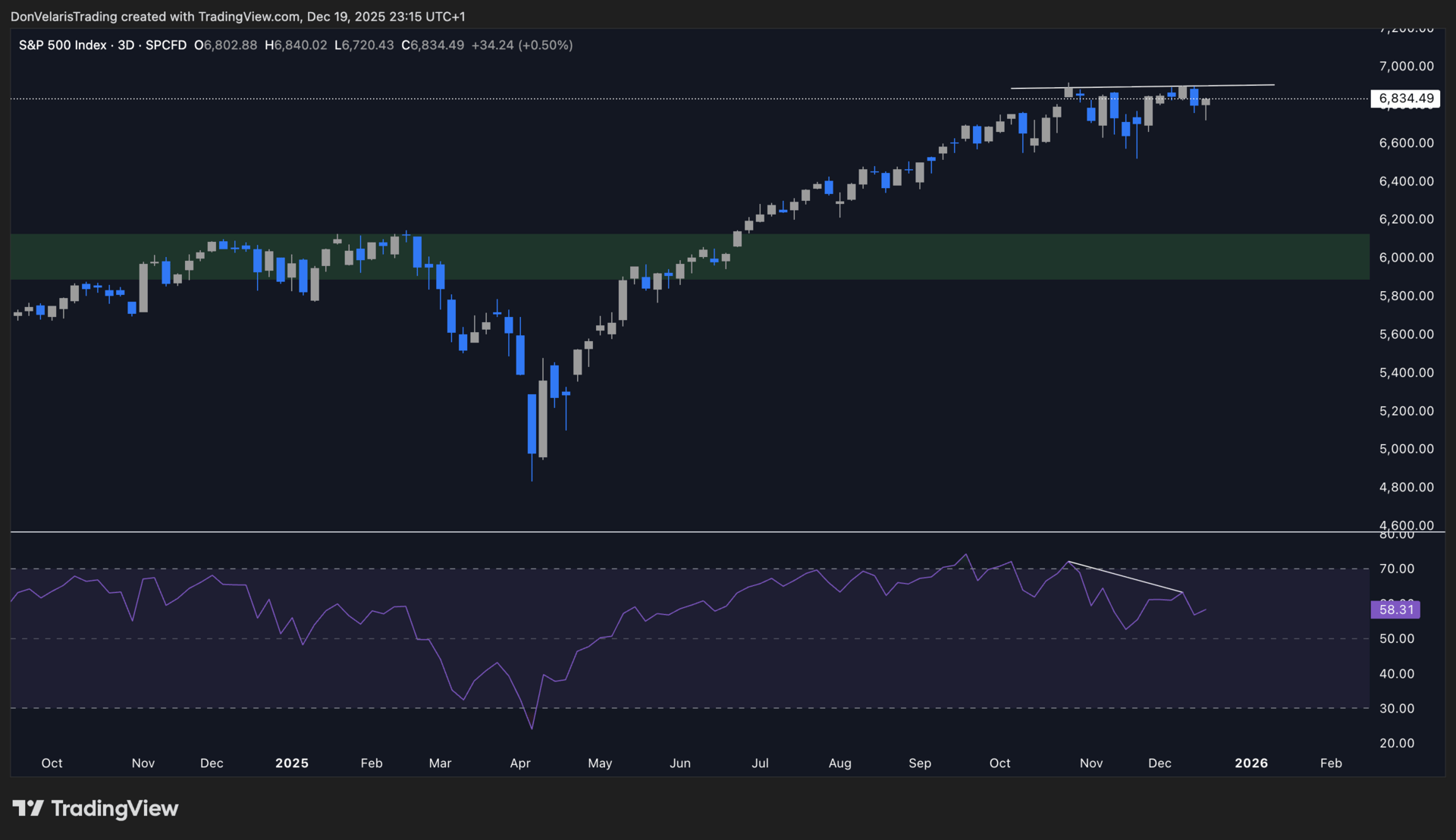Click the RSI value tag 58.31
The width and height of the screenshot is (1456, 840).
(1395, 610)
